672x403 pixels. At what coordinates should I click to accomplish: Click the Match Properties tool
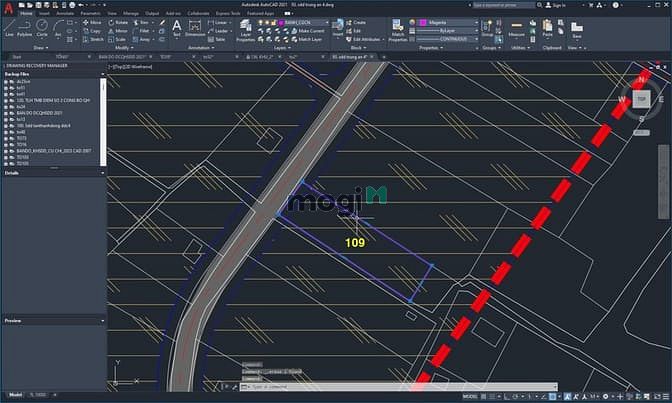tap(398, 30)
